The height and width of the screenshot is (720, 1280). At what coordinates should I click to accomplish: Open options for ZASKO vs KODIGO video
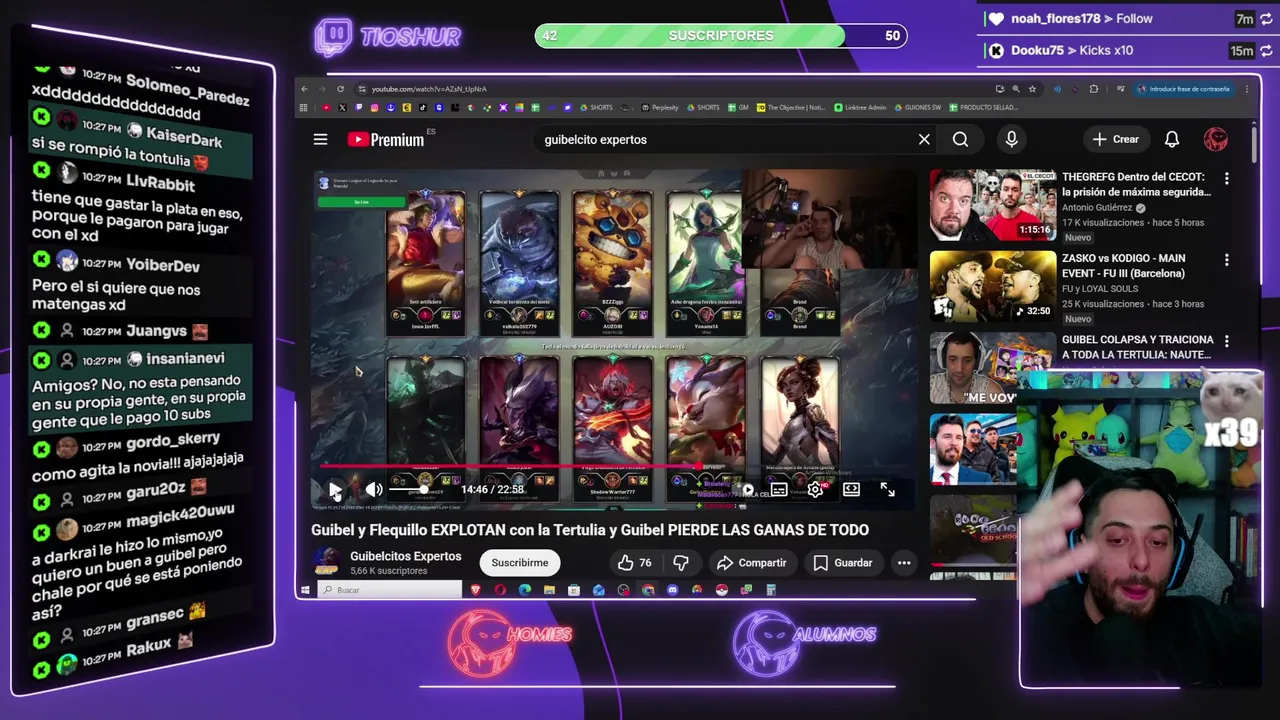pyautogui.click(x=1226, y=260)
